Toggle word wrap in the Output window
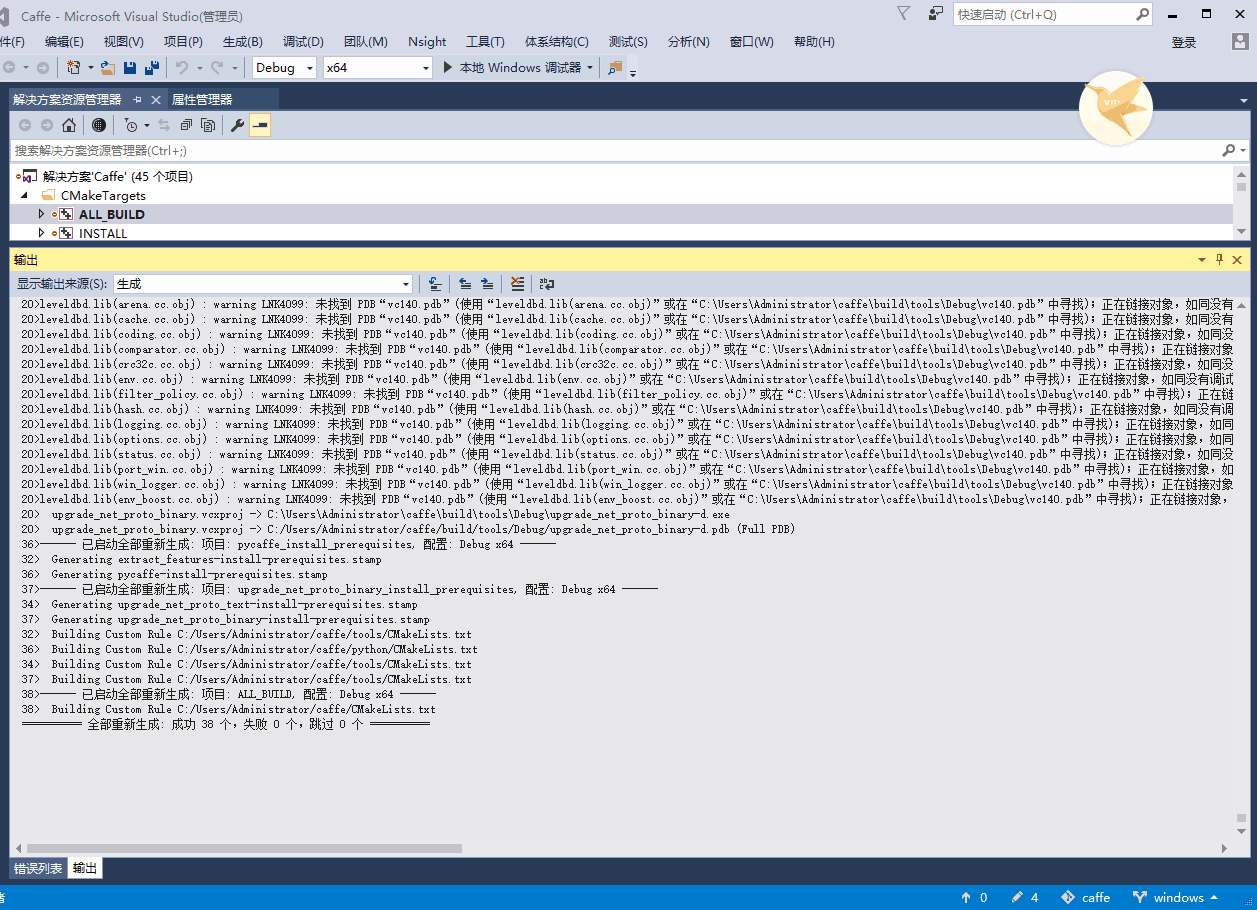The width and height of the screenshot is (1257, 910). click(547, 284)
